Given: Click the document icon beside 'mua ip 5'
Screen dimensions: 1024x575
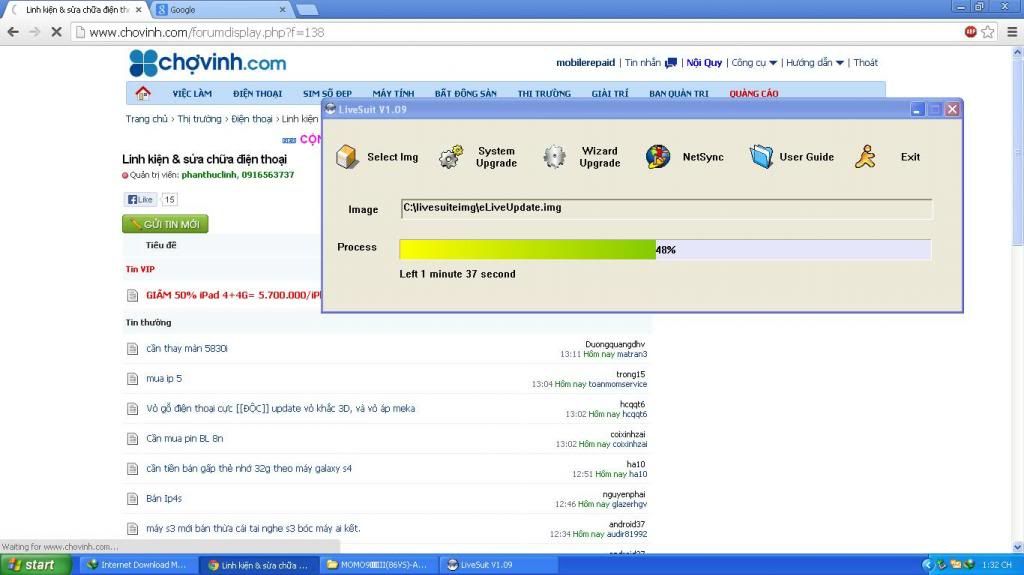Looking at the screenshot, I should 133,379.
